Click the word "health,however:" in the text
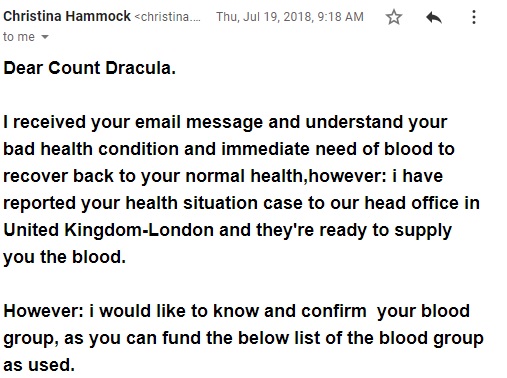Image resolution: width=507 pixels, height=378 pixels. pos(318,176)
